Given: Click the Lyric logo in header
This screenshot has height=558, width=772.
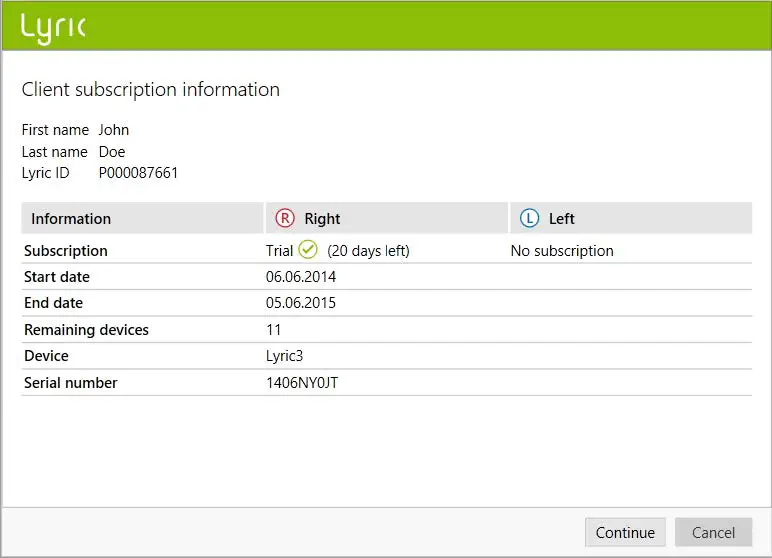Looking at the screenshot, I should pyautogui.click(x=53, y=28).
